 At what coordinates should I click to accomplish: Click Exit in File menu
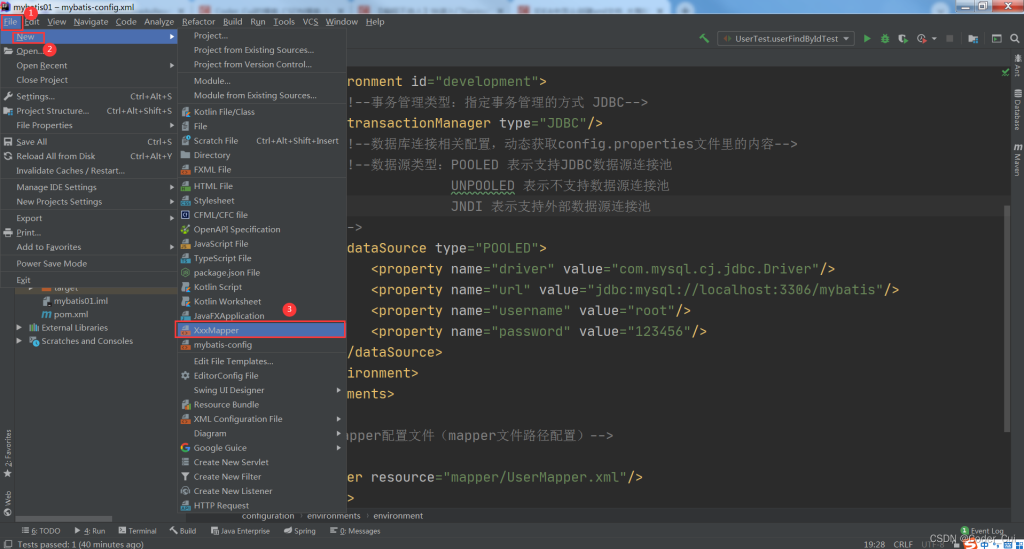pyautogui.click(x=89, y=280)
